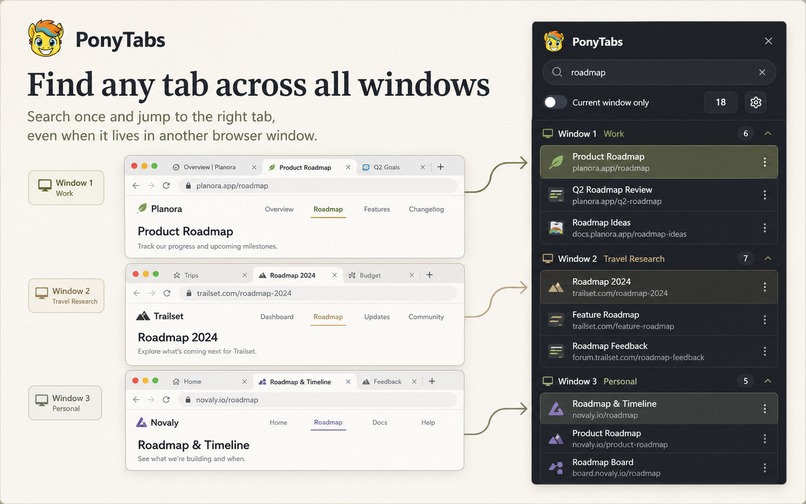Collapse the Window 3 Personal group
Screen dimensions: 806x504
pos(767,381)
